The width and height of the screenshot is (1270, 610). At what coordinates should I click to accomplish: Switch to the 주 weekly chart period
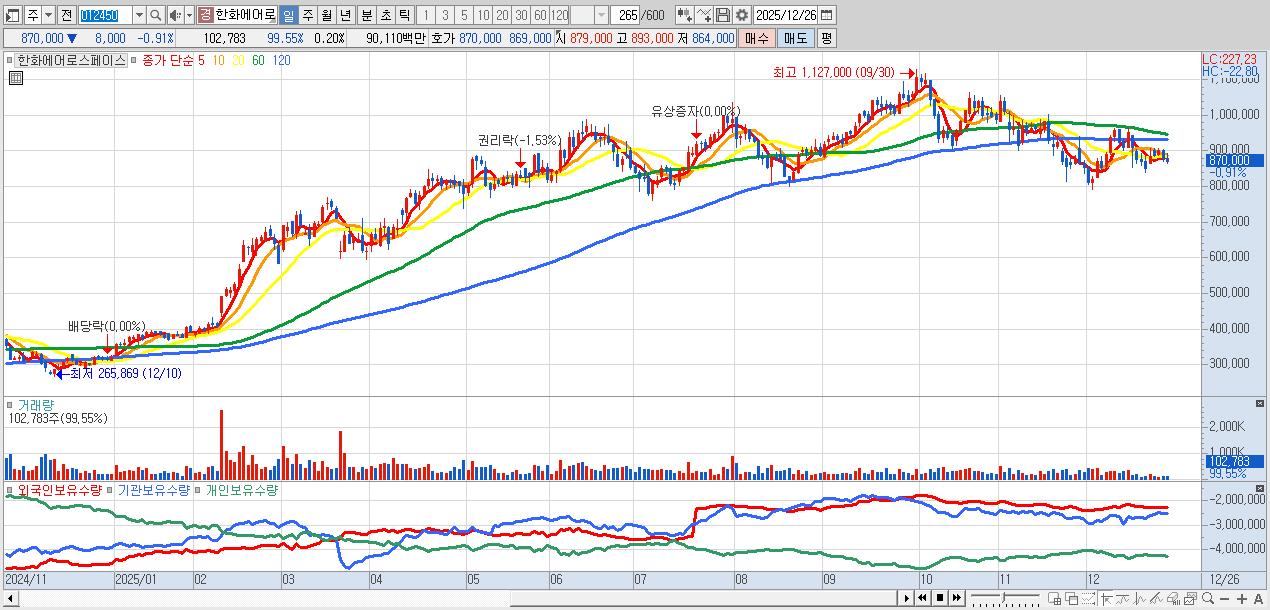click(307, 15)
